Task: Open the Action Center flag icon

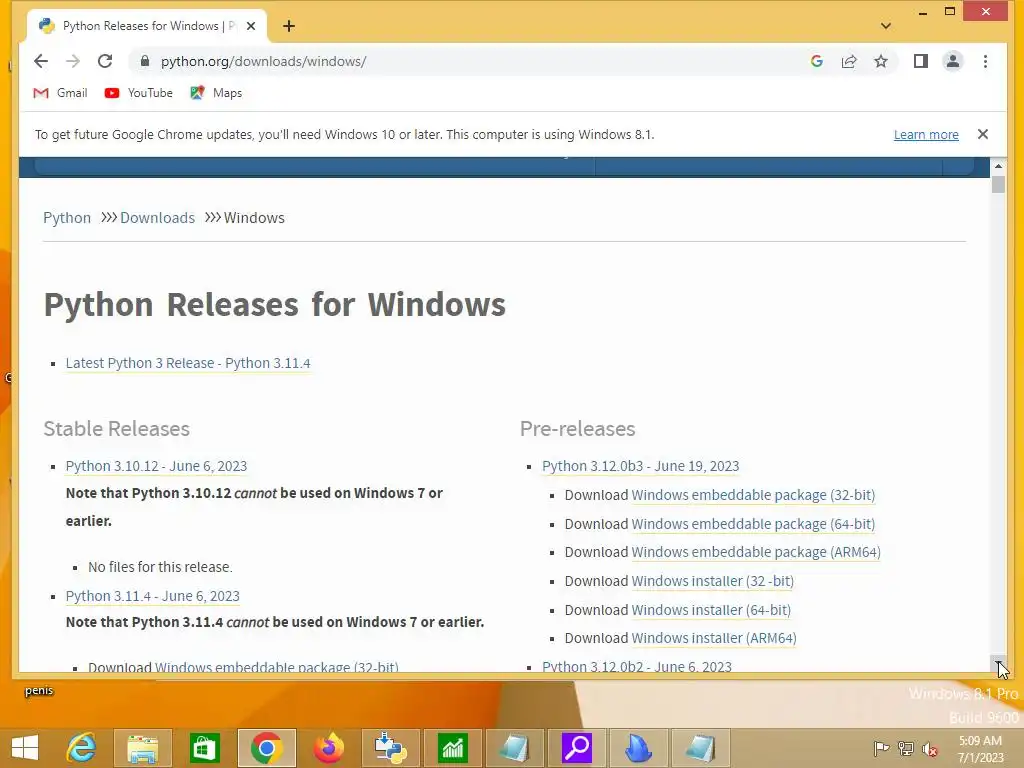Action: point(881,748)
